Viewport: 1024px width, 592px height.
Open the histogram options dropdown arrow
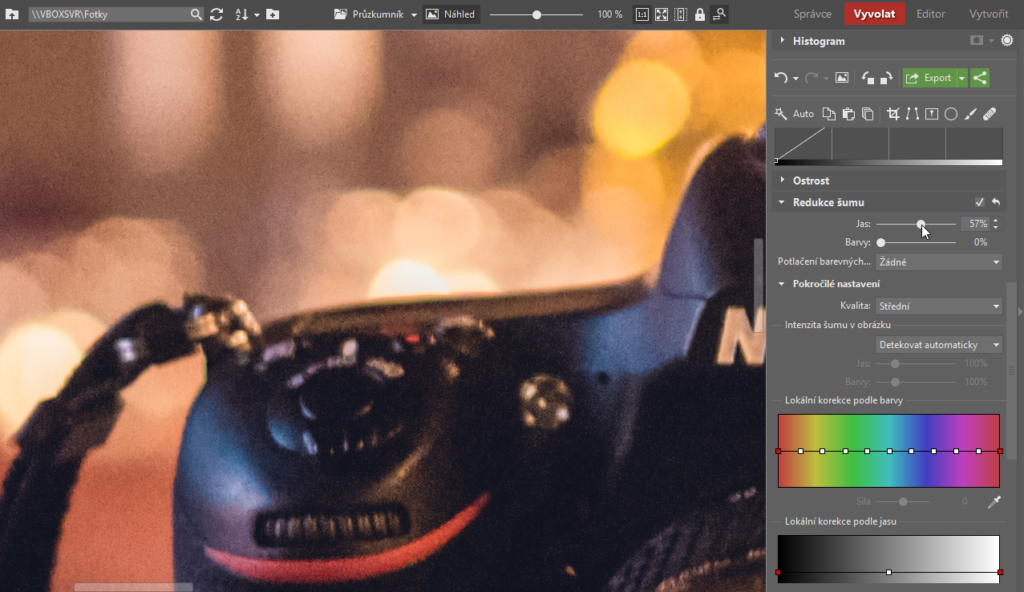click(x=991, y=41)
